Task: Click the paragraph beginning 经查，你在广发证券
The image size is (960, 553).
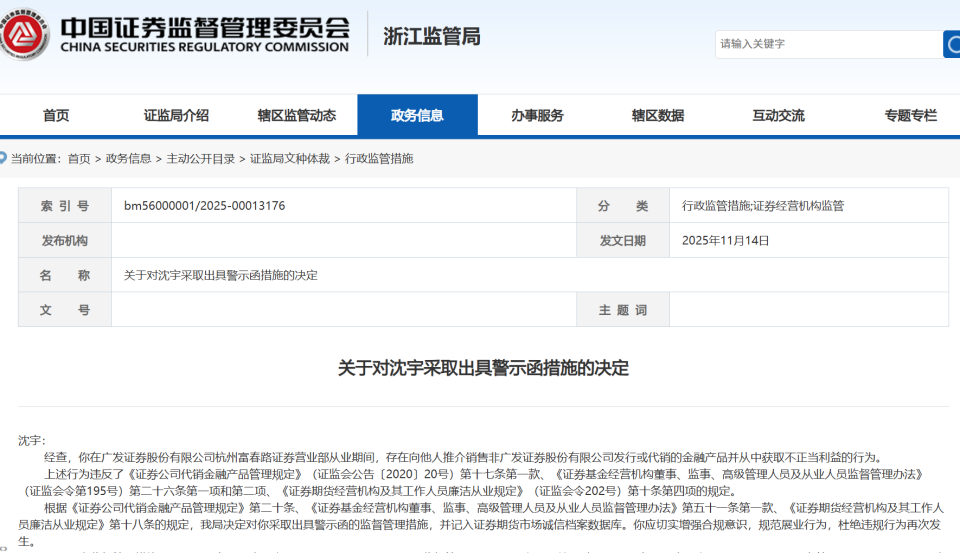Action: [464, 457]
